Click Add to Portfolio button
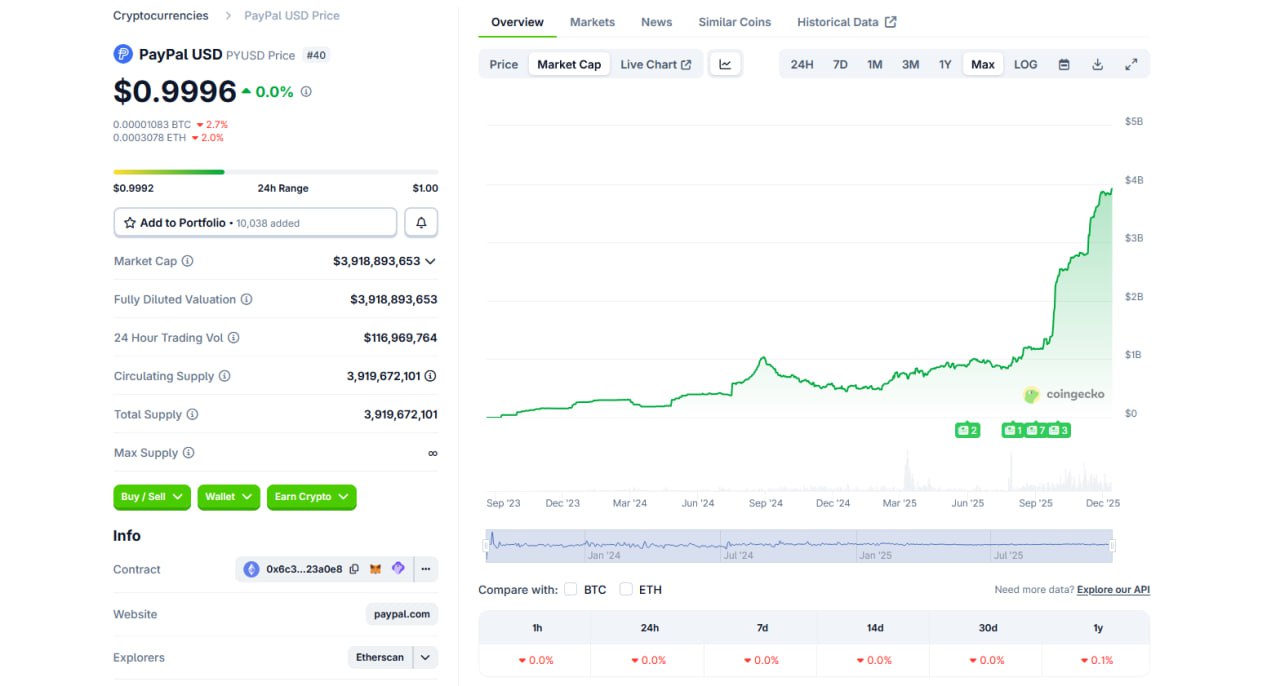1280x686 pixels. coord(255,223)
